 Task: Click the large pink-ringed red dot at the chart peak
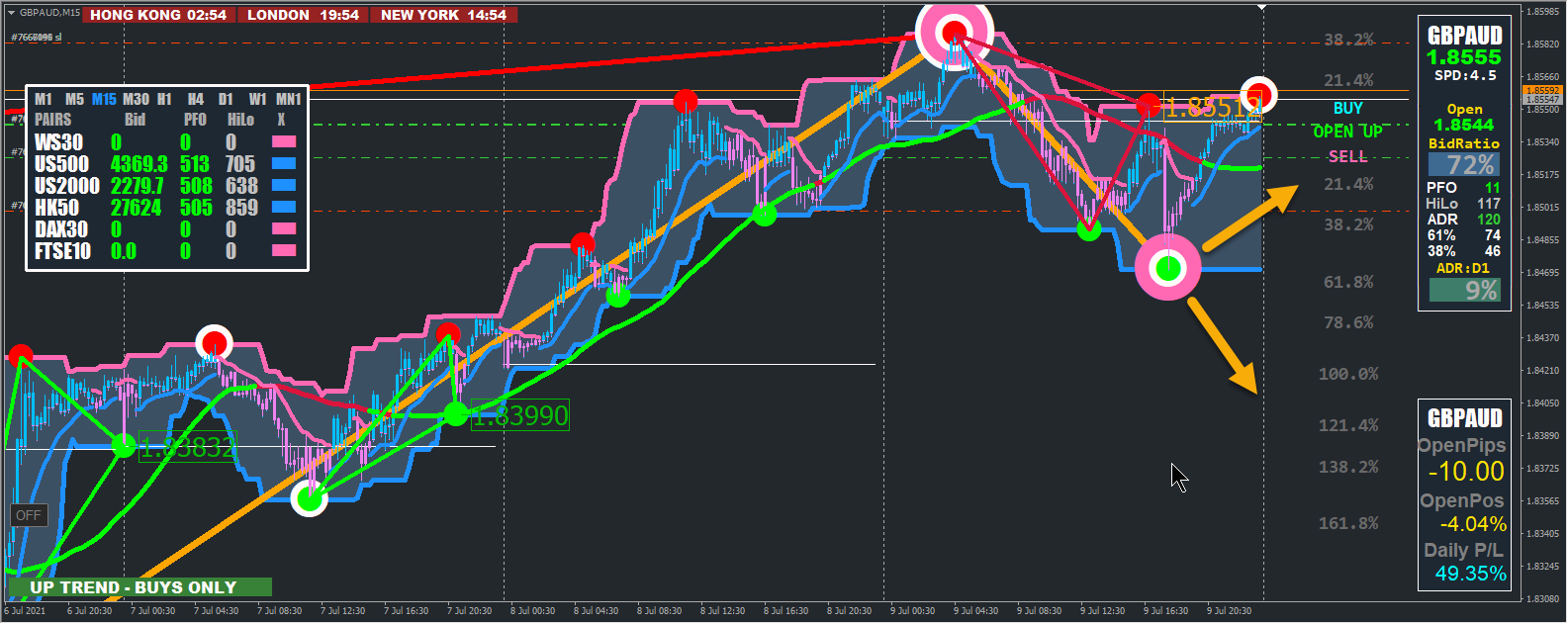tap(954, 32)
